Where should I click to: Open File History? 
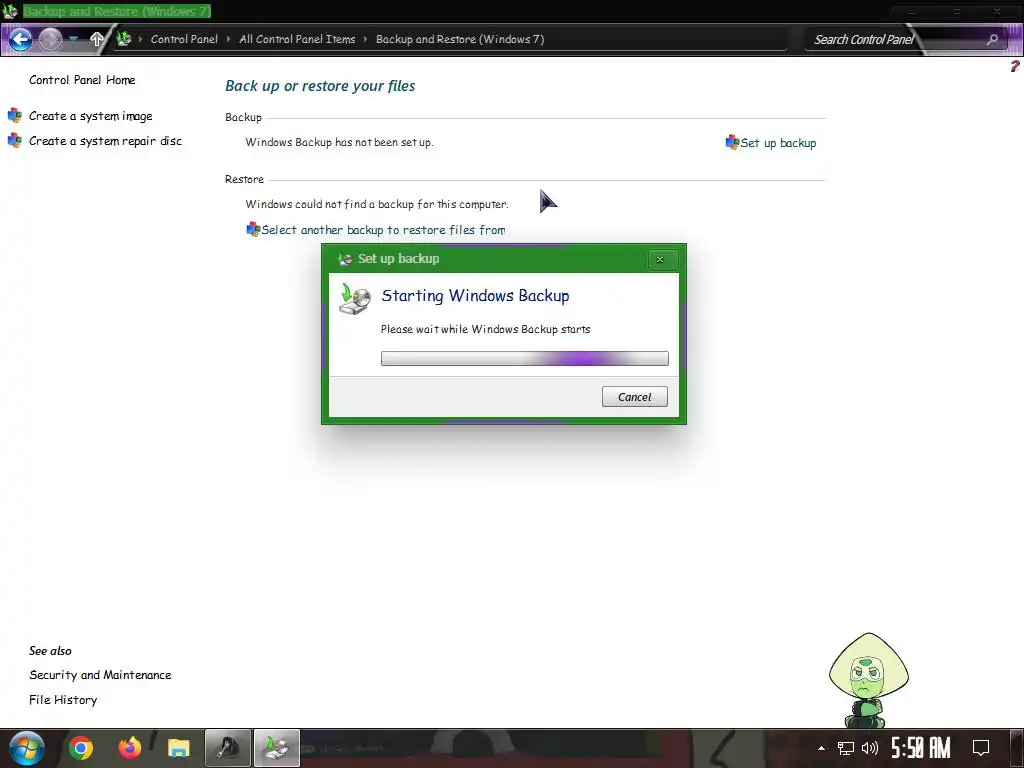tap(63, 699)
